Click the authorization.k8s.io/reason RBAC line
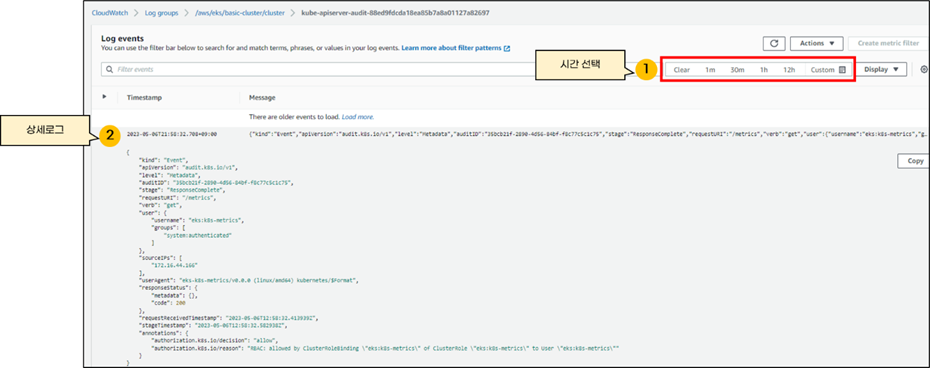 tap(386, 348)
